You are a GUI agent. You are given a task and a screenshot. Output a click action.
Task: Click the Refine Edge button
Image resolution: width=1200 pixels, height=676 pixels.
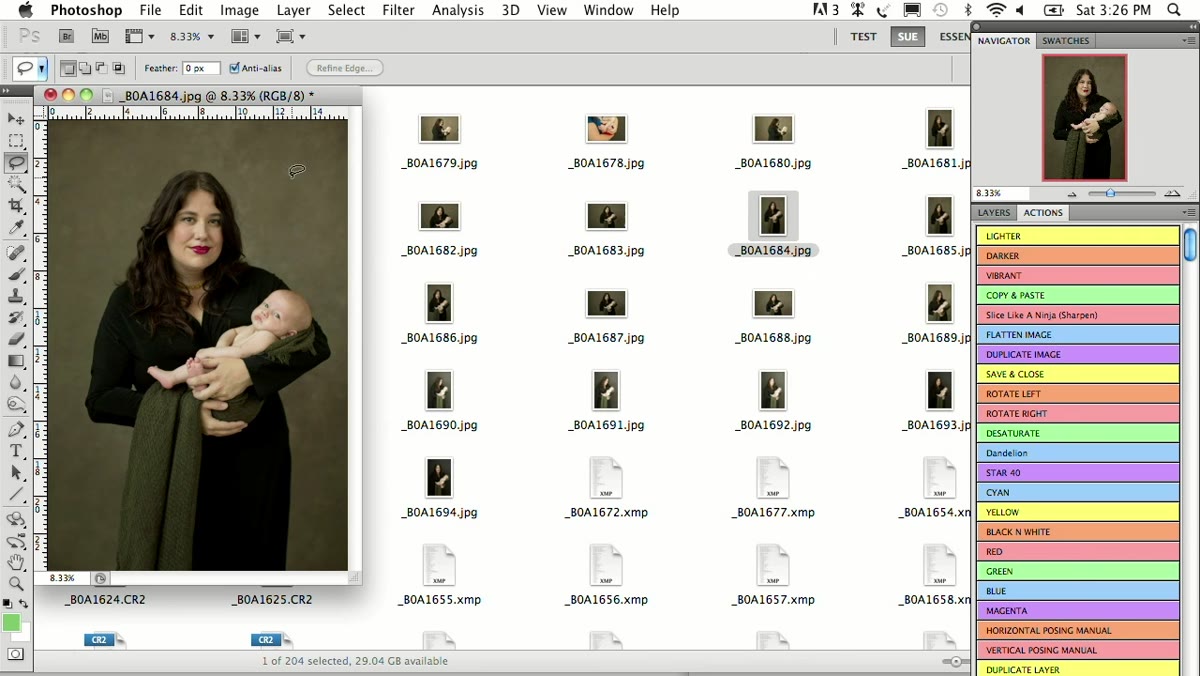coord(345,68)
